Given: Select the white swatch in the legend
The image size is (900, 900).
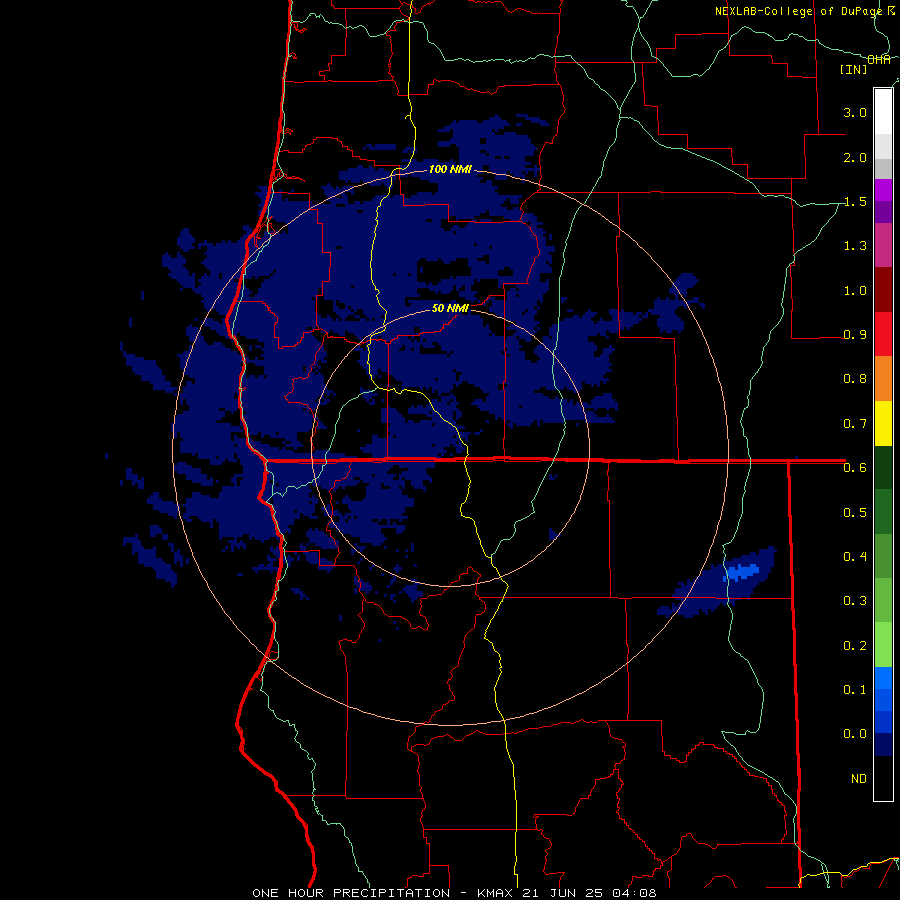Looking at the screenshot, I should (883, 111).
